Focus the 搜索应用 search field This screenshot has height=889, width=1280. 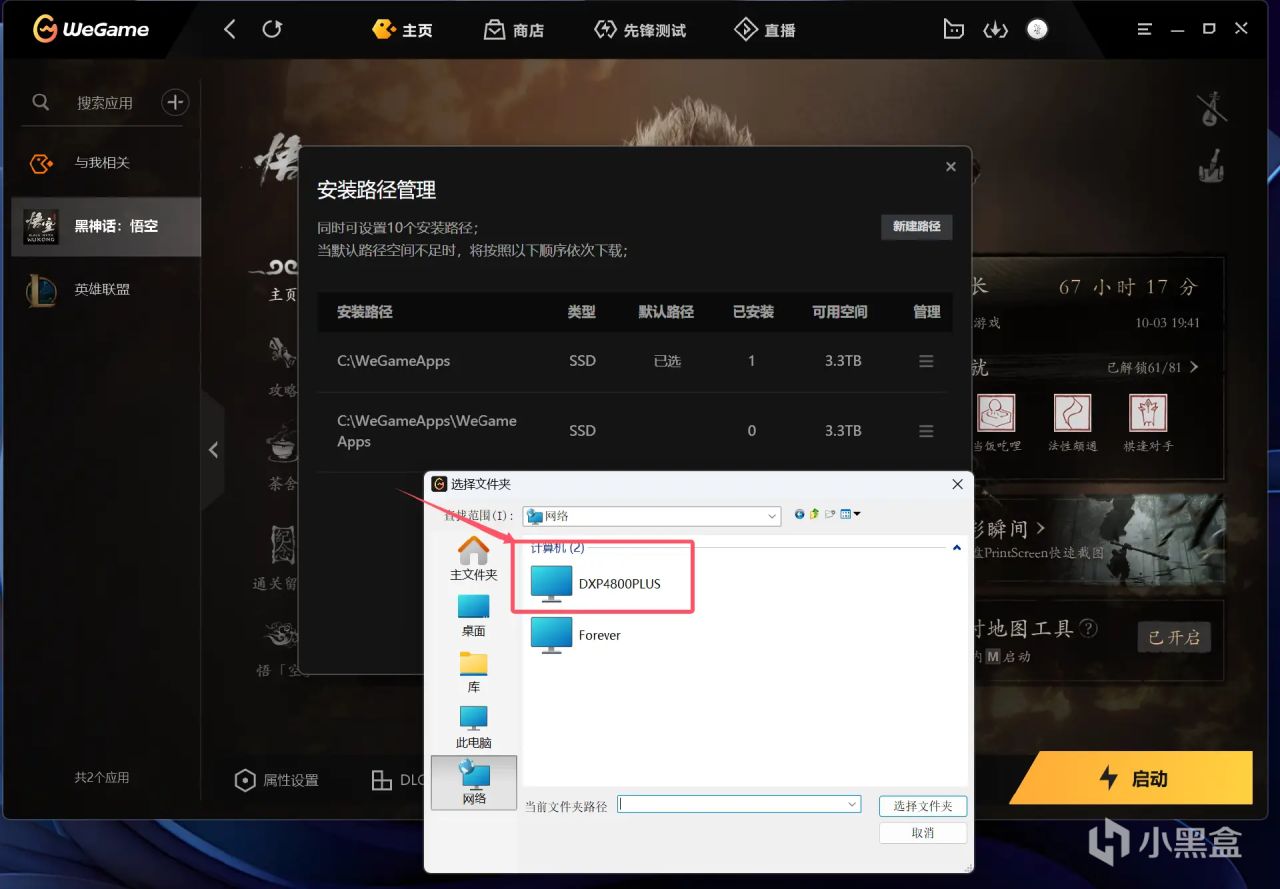(104, 103)
